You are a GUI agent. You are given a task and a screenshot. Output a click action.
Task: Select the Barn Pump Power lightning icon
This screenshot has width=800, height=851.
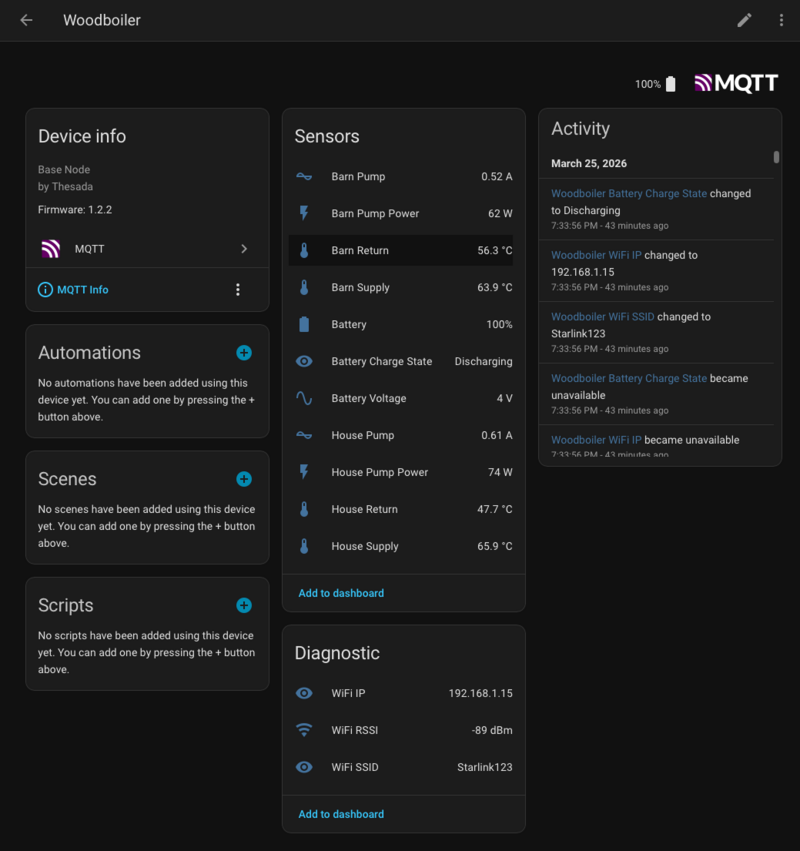304,213
